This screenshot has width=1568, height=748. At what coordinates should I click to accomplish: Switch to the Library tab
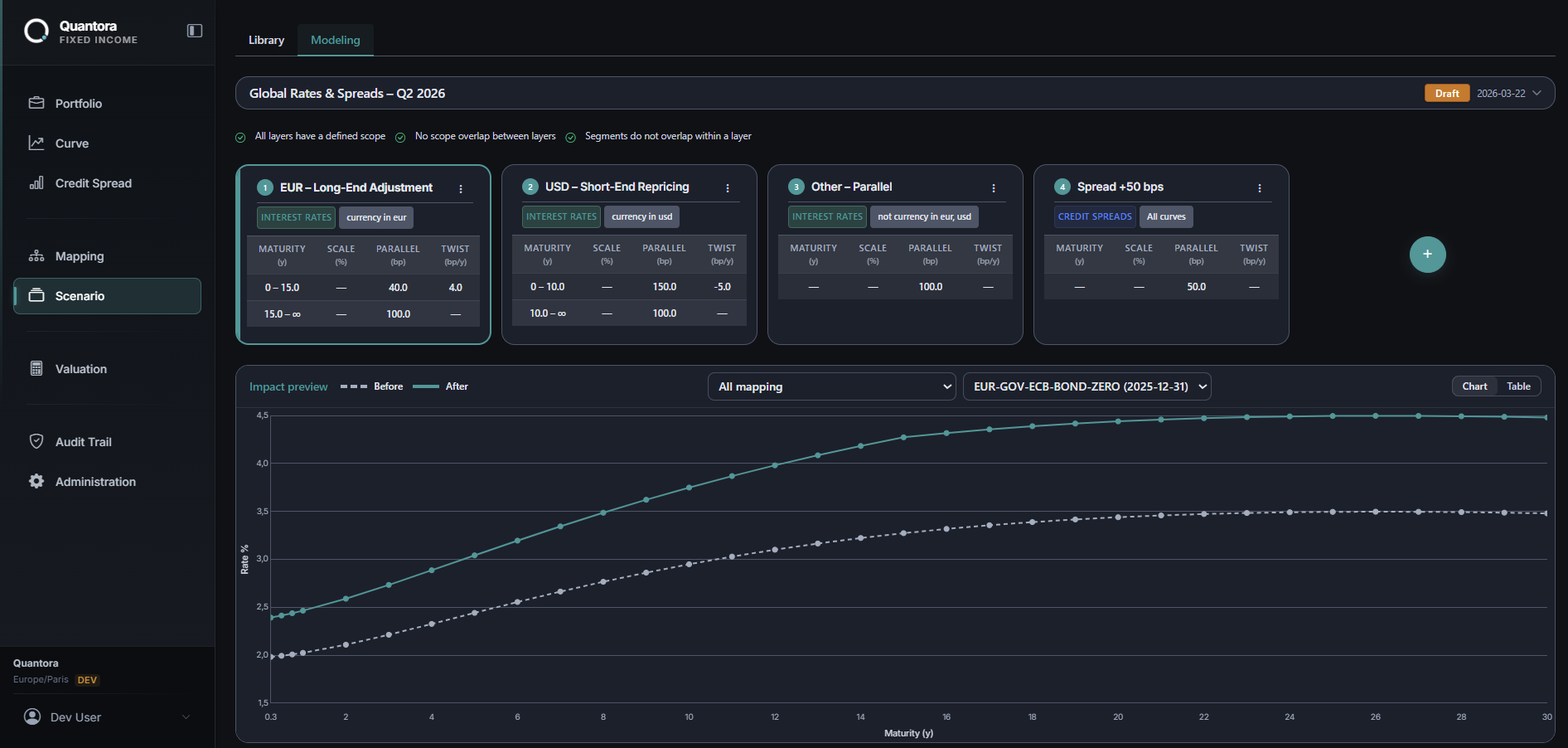[266, 41]
